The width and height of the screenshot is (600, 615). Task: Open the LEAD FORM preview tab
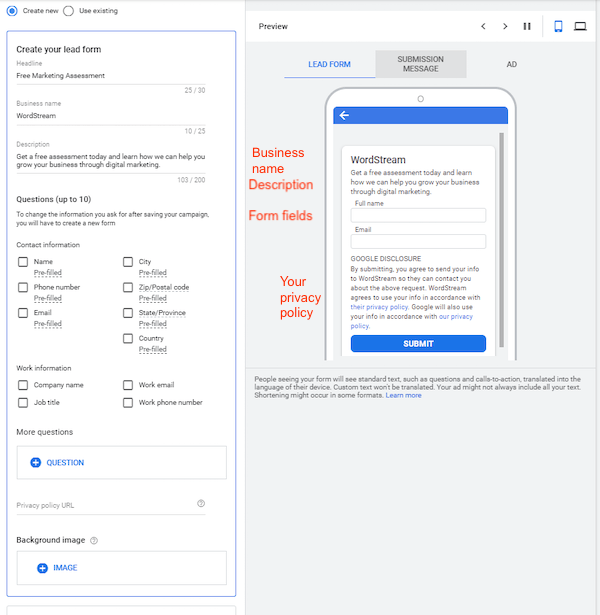(x=329, y=64)
